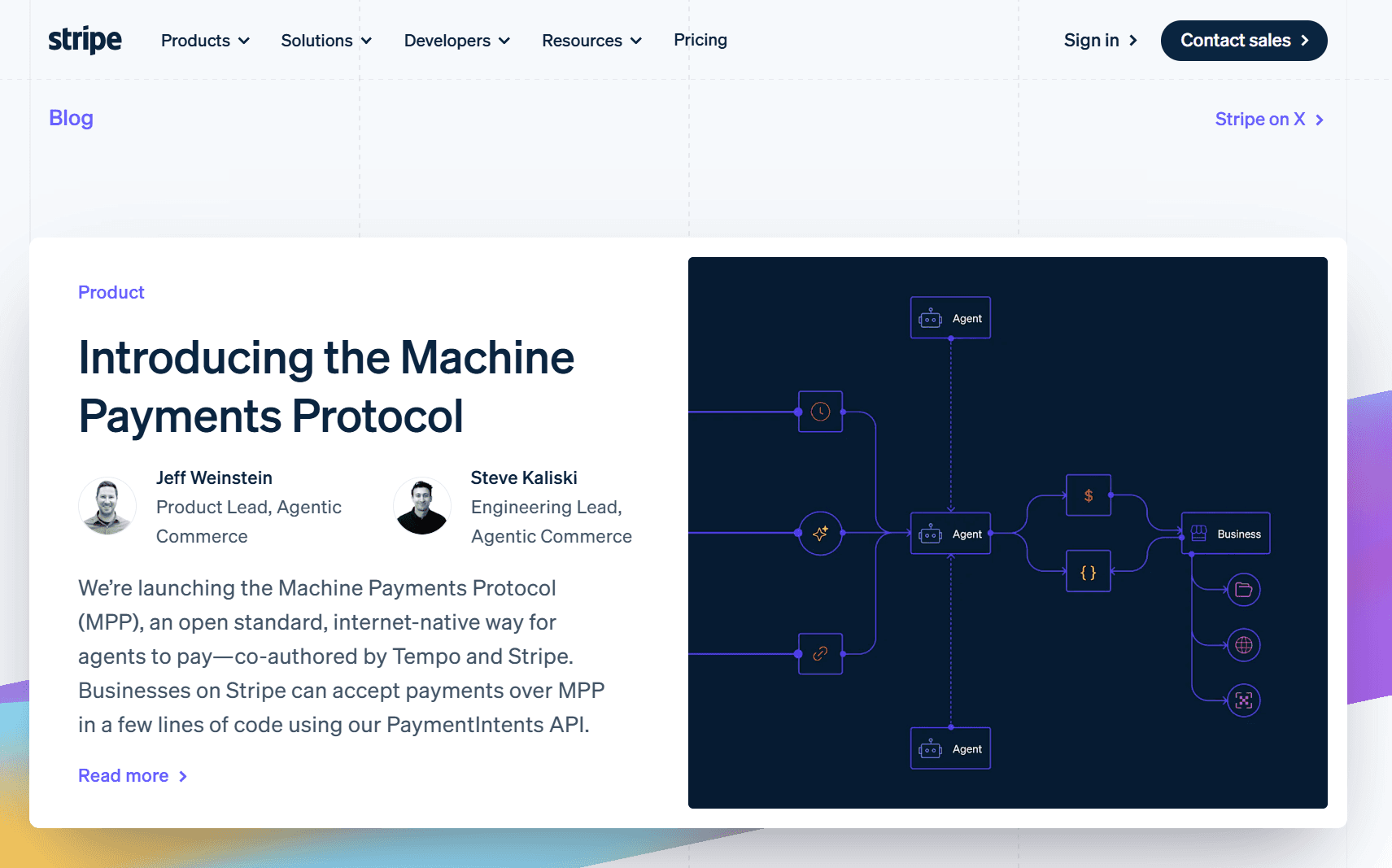The width and height of the screenshot is (1392, 868).
Task: Expand the Solutions menu
Action: click(325, 40)
